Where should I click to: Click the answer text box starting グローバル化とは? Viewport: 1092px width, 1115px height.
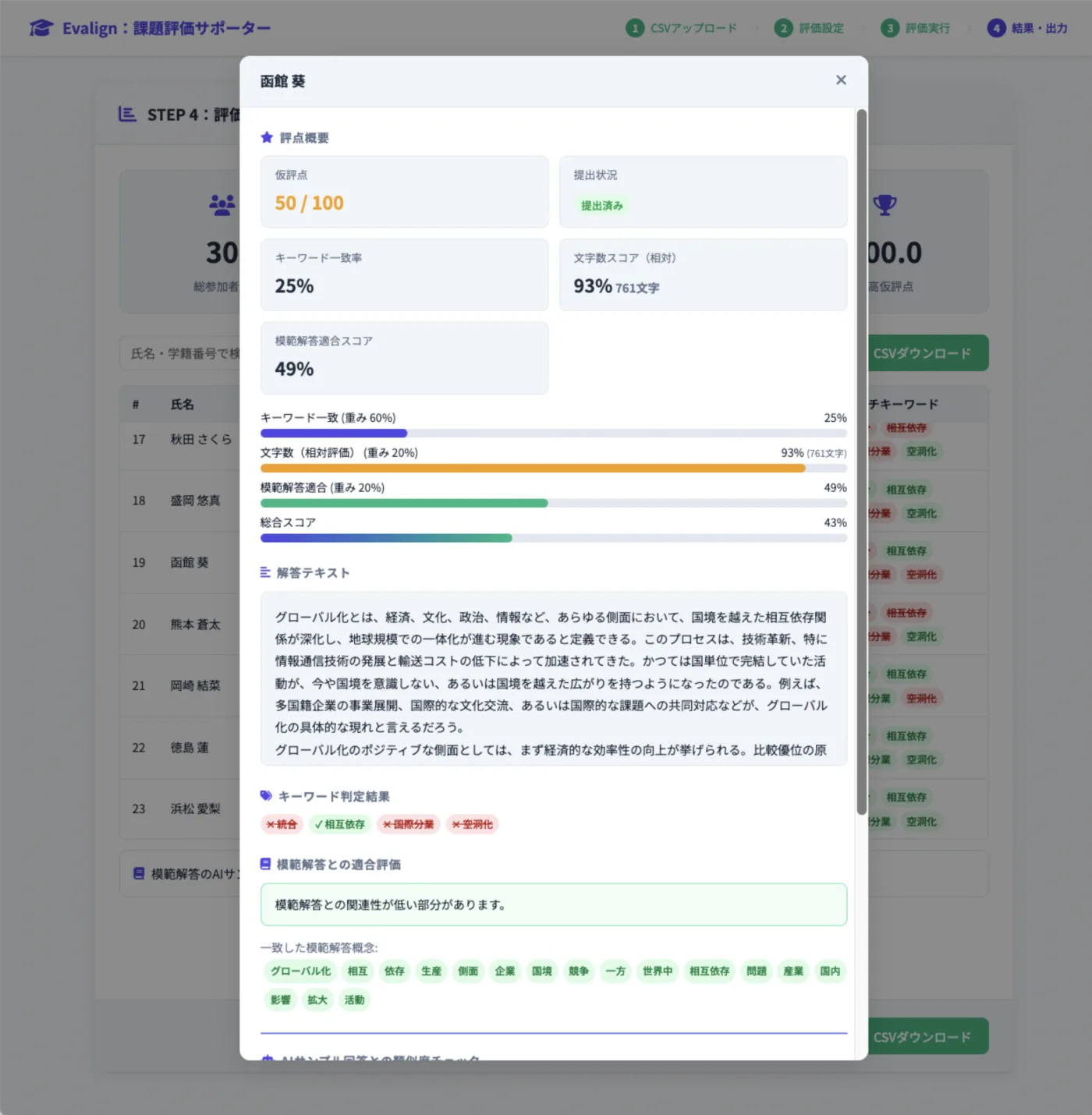click(x=553, y=678)
